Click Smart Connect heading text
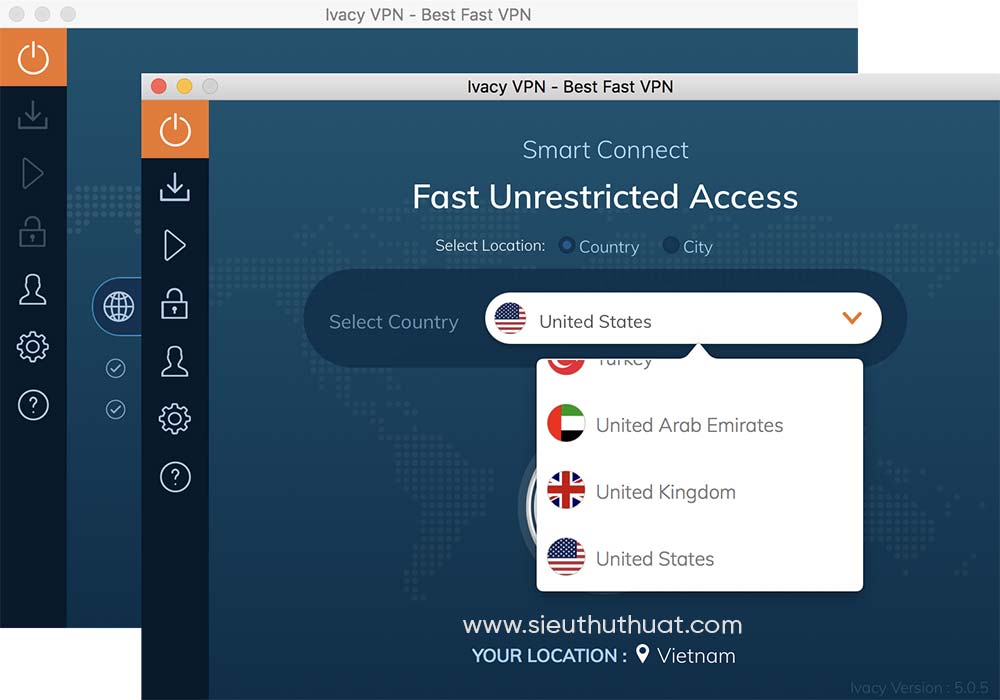This screenshot has width=1000, height=700. click(x=605, y=150)
